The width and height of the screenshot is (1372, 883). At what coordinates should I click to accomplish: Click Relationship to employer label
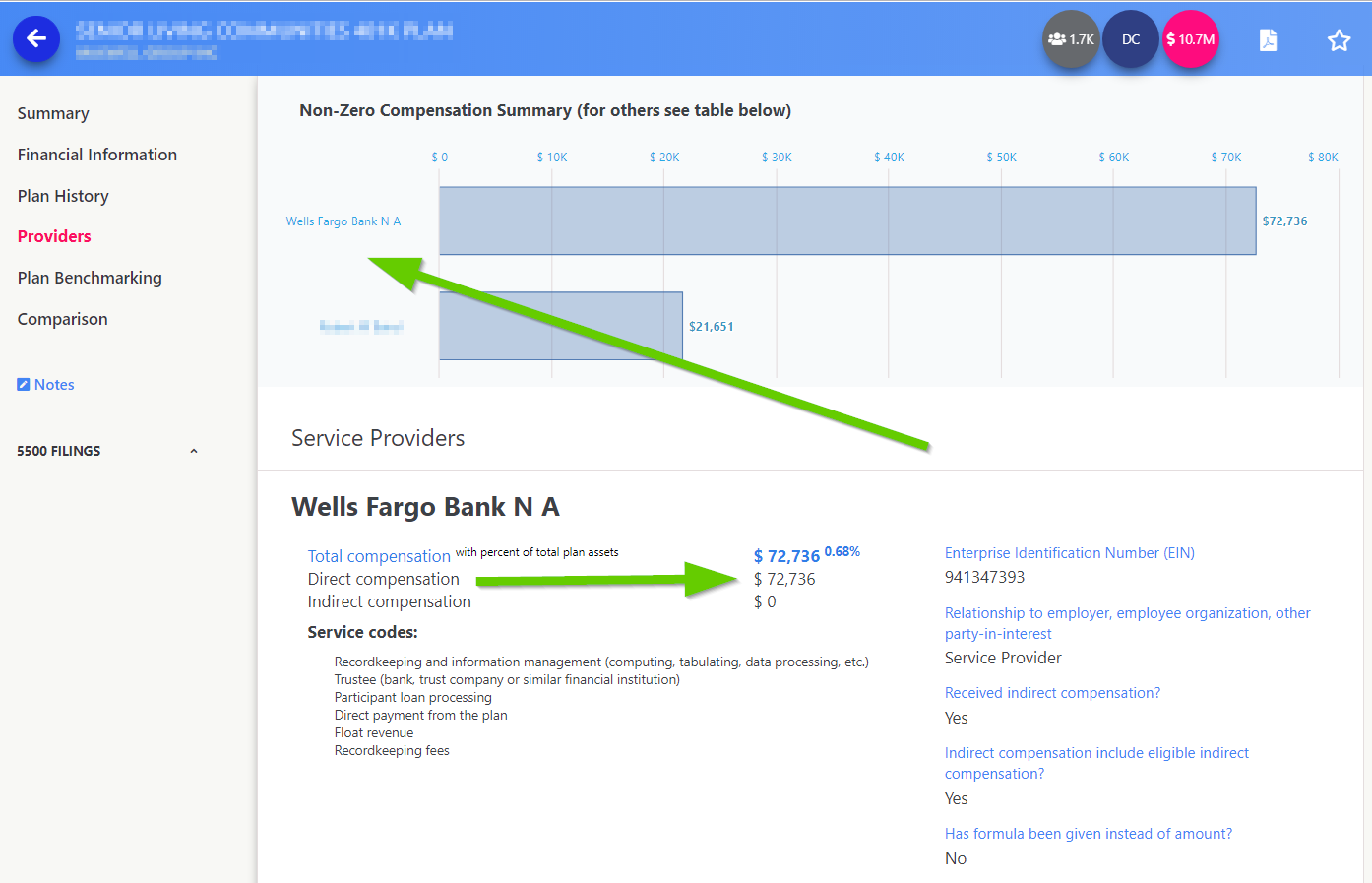point(1128,623)
